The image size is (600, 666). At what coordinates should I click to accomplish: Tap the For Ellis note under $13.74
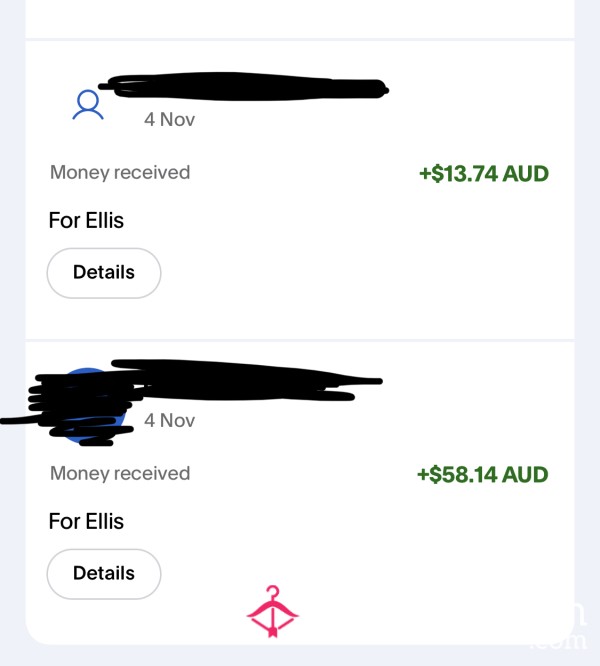[x=86, y=220]
